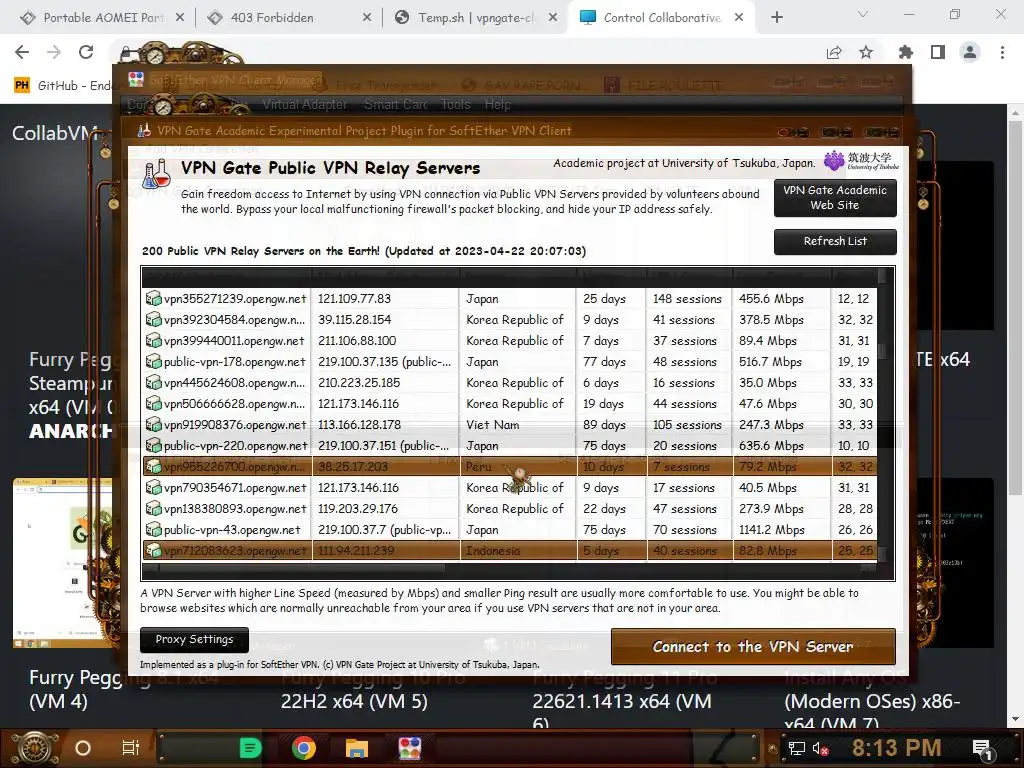The height and width of the screenshot is (768, 1024).
Task: Select the Peru server row 38.25.17.203
Action: pyautogui.click(x=509, y=466)
